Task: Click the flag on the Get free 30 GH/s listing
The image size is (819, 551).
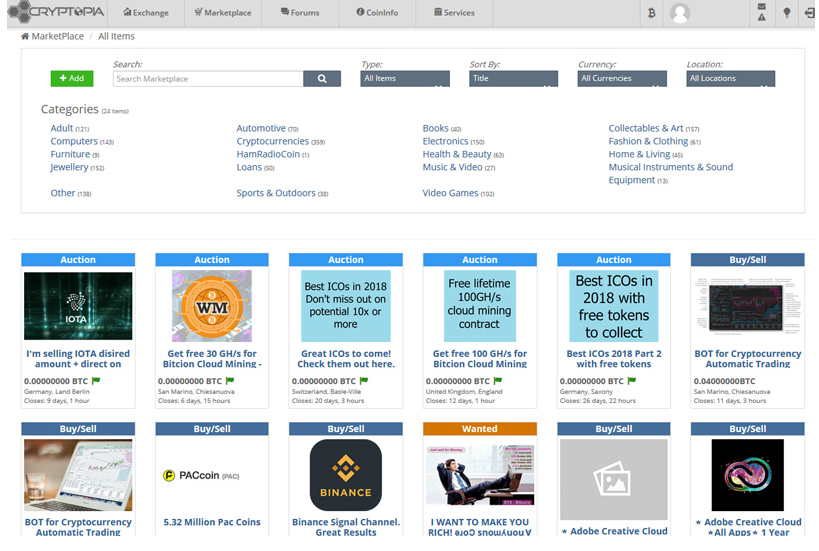Action: pyautogui.click(x=230, y=381)
